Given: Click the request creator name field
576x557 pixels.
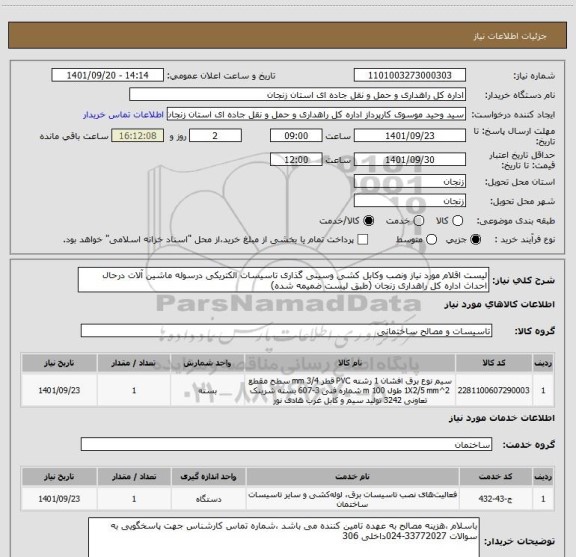Looking at the screenshot, I should coord(316,114).
